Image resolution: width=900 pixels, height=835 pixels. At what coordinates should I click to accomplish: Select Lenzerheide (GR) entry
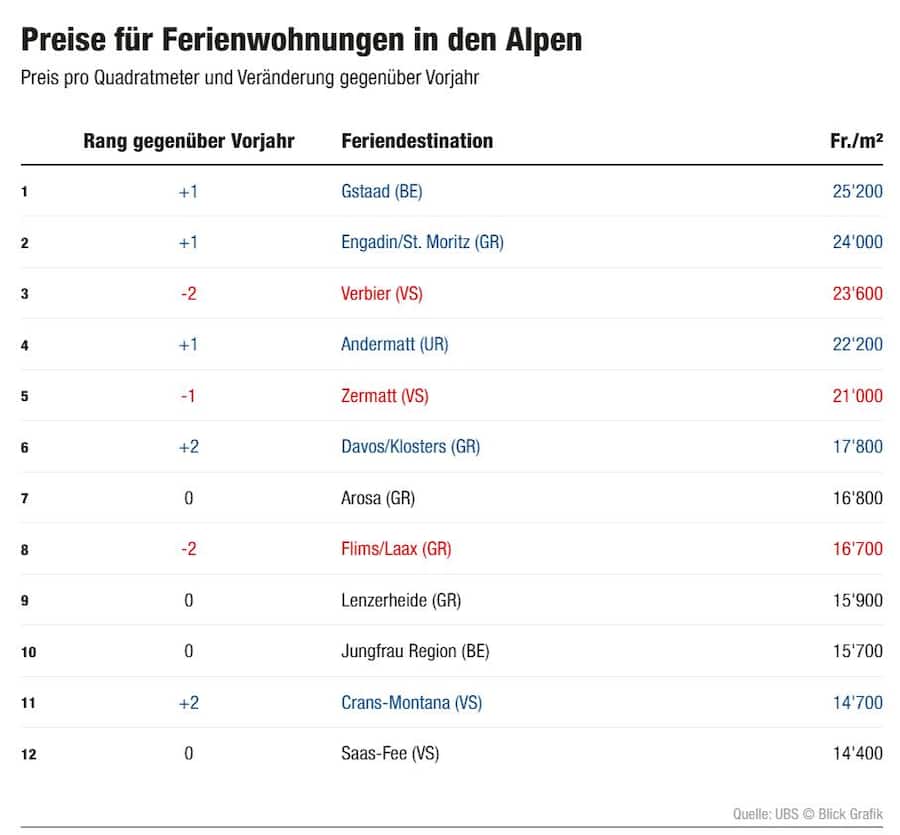(401, 600)
